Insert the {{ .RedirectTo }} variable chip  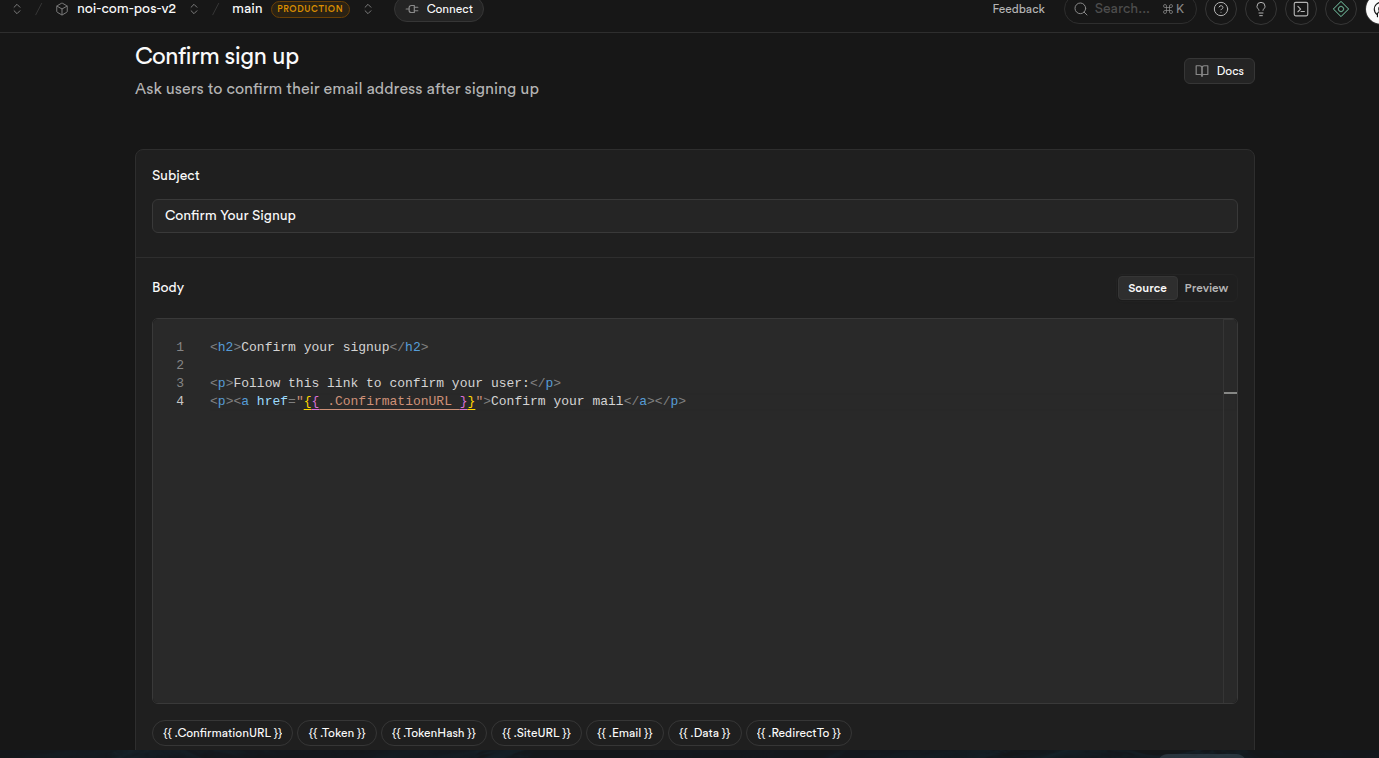pos(798,733)
